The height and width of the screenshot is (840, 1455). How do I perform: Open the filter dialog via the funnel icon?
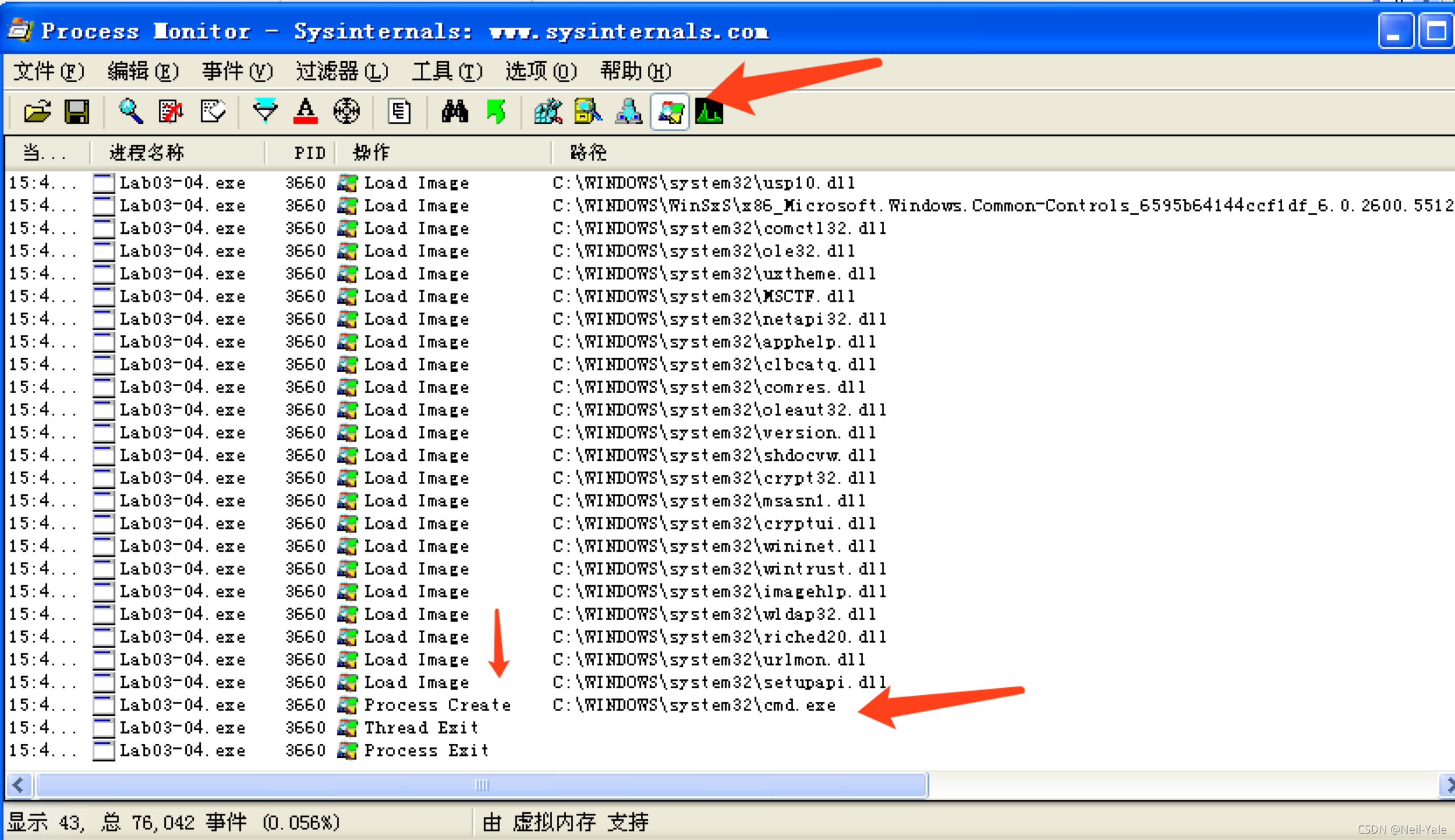(265, 111)
